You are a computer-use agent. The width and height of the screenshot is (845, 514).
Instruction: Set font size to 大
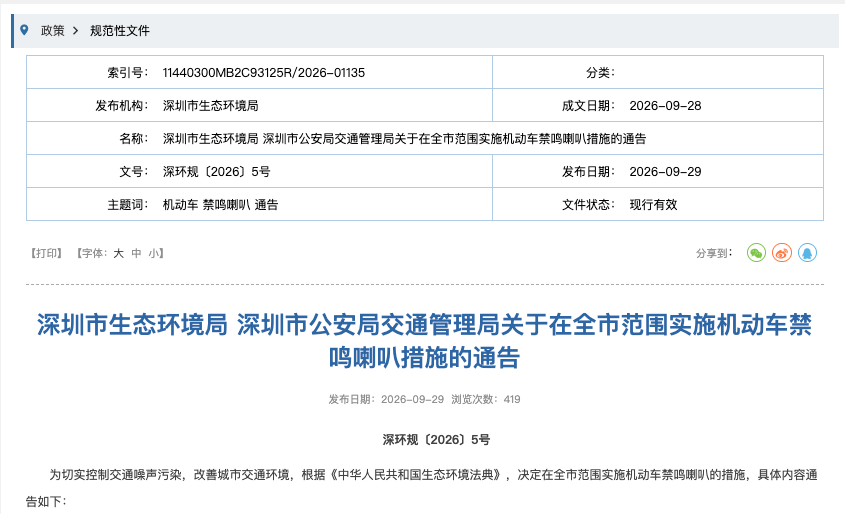click(119, 253)
